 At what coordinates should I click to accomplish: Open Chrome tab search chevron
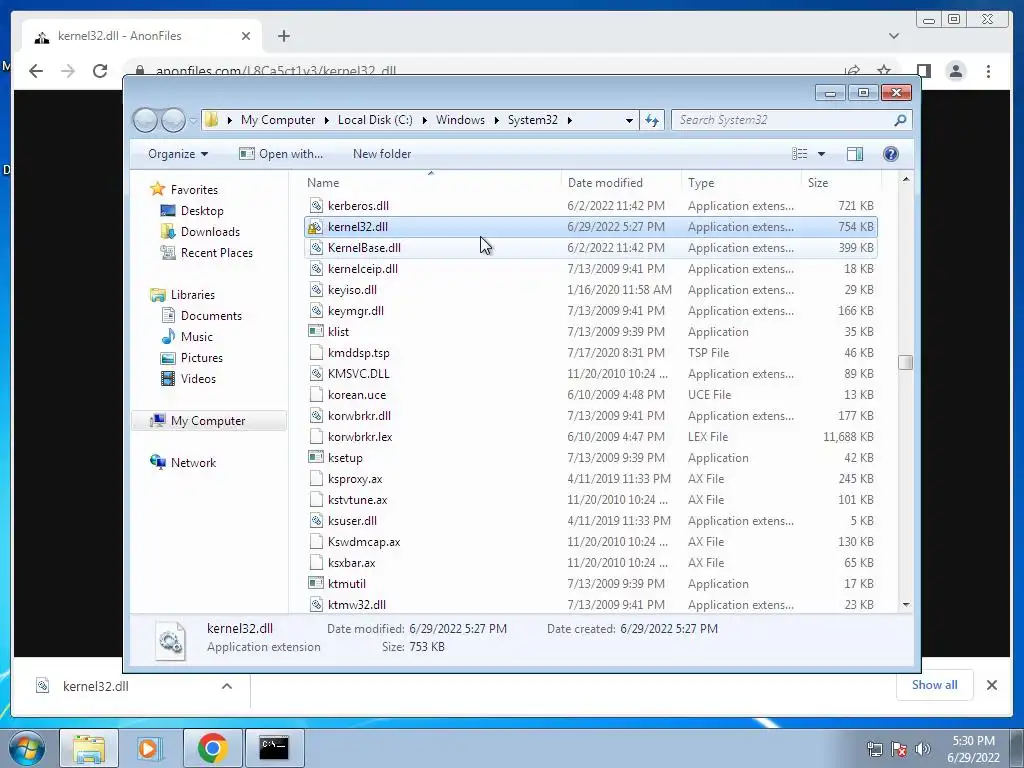pos(894,36)
